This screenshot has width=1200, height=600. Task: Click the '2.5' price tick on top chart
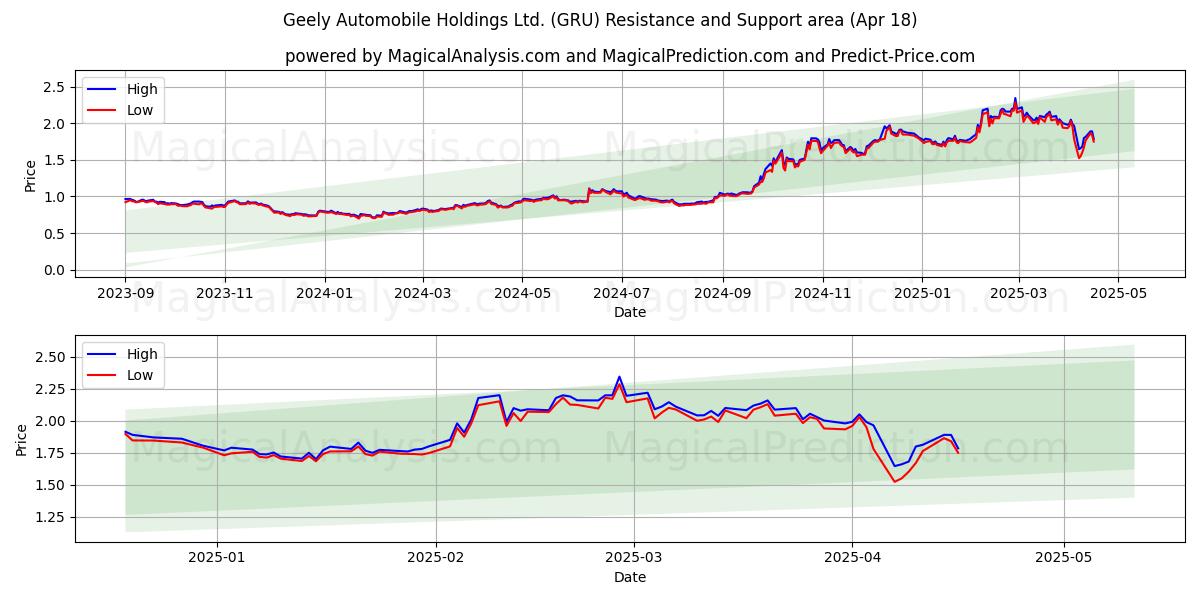(54, 88)
